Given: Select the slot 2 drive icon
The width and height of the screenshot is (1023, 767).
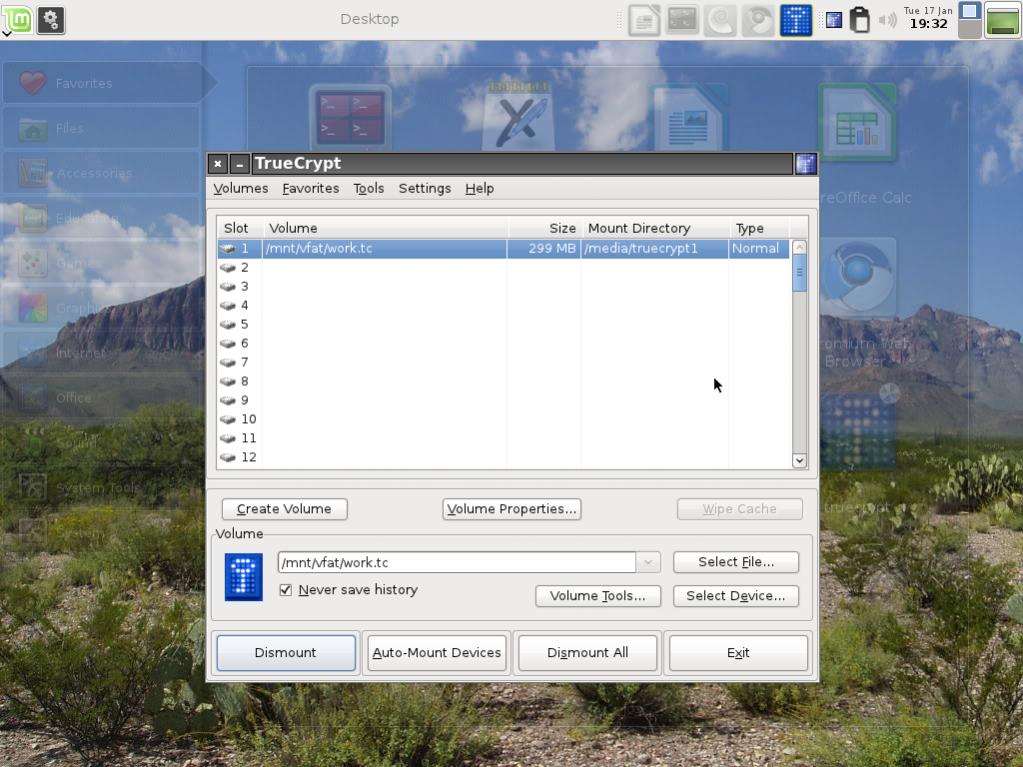Looking at the screenshot, I should coord(228,267).
